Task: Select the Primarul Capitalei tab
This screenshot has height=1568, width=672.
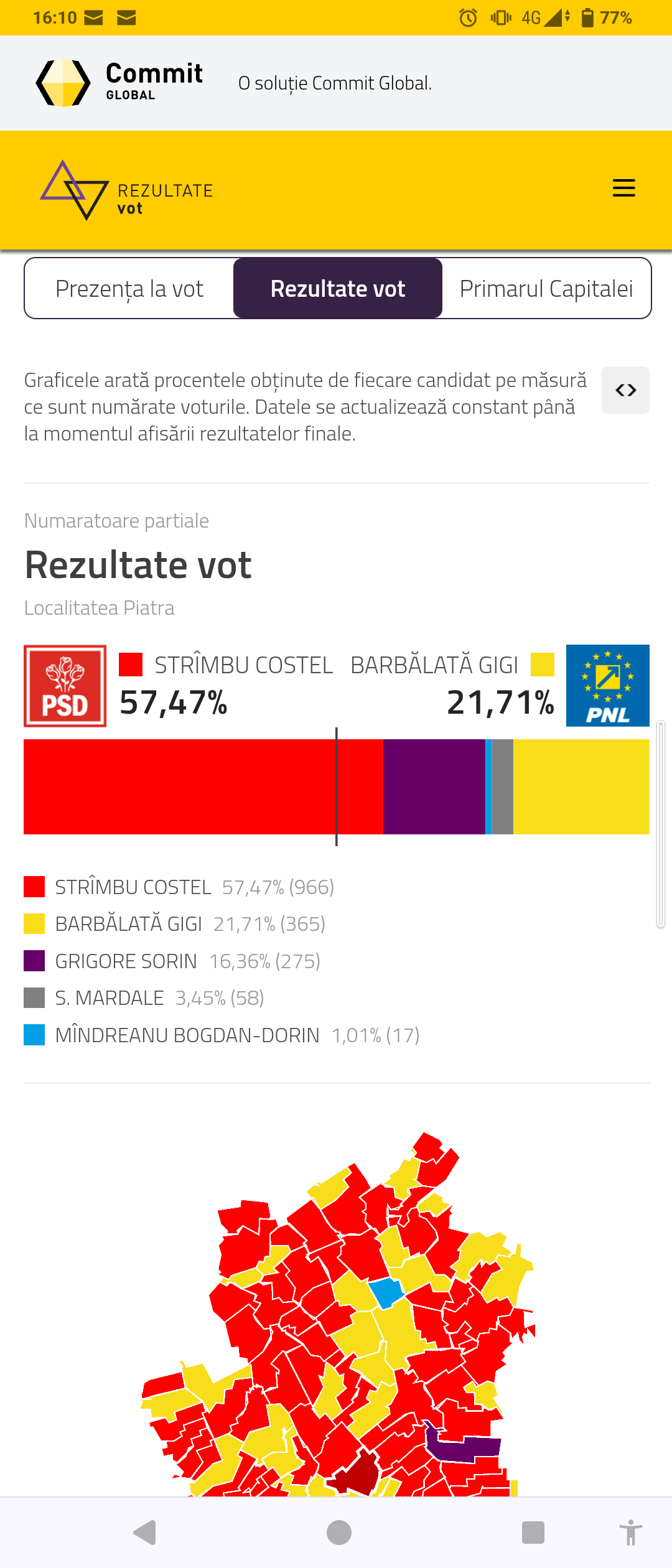Action: [546, 289]
